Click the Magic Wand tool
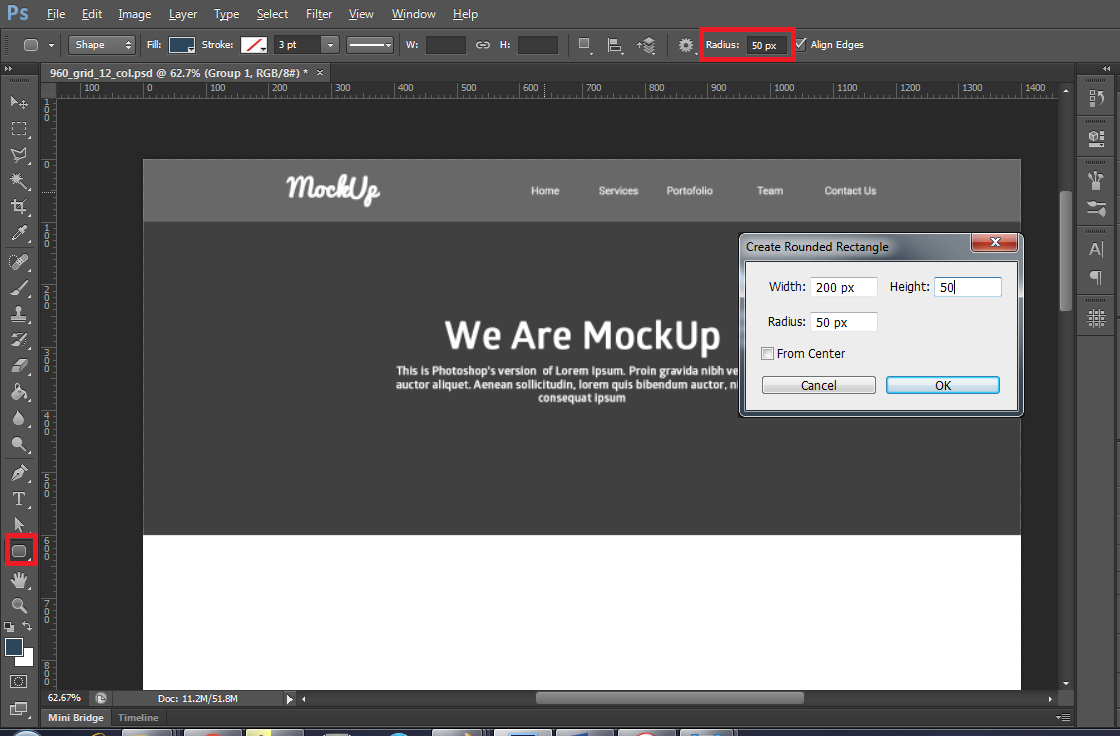The height and width of the screenshot is (736, 1120). coord(18,181)
